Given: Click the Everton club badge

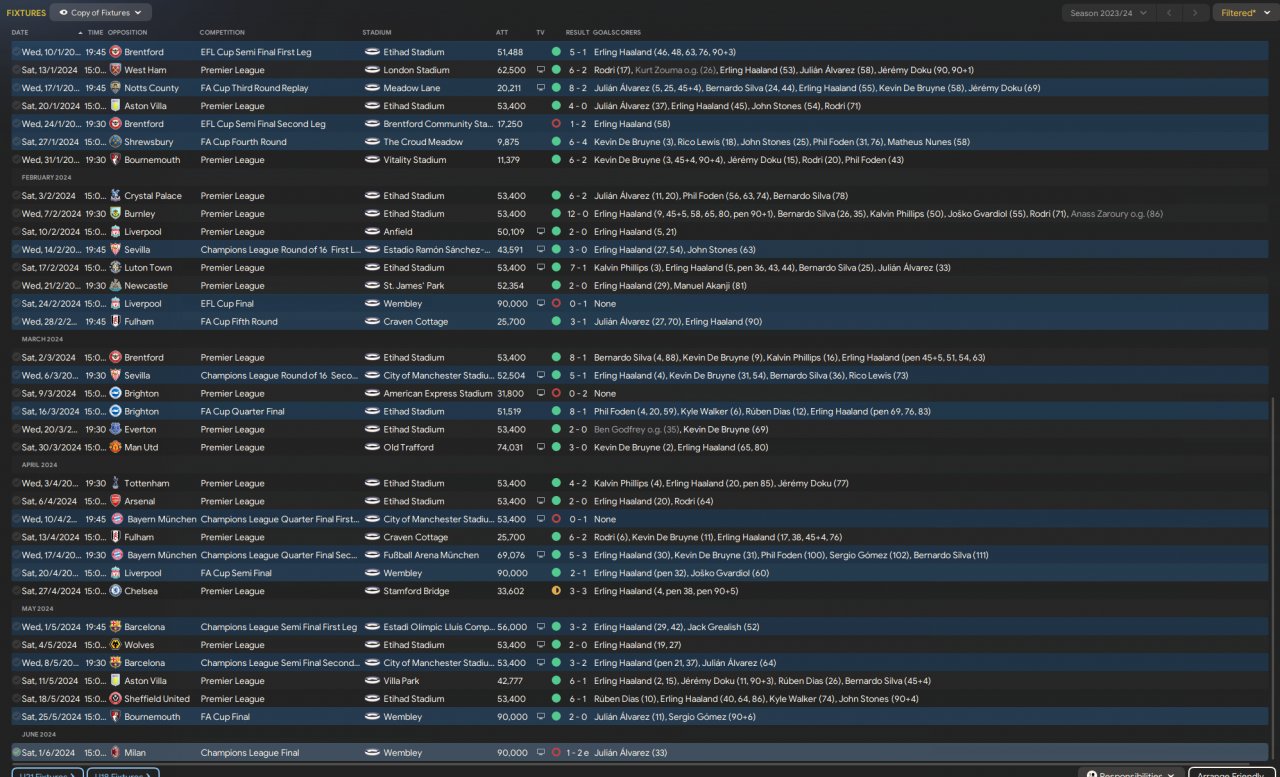Looking at the screenshot, I should [115, 430].
